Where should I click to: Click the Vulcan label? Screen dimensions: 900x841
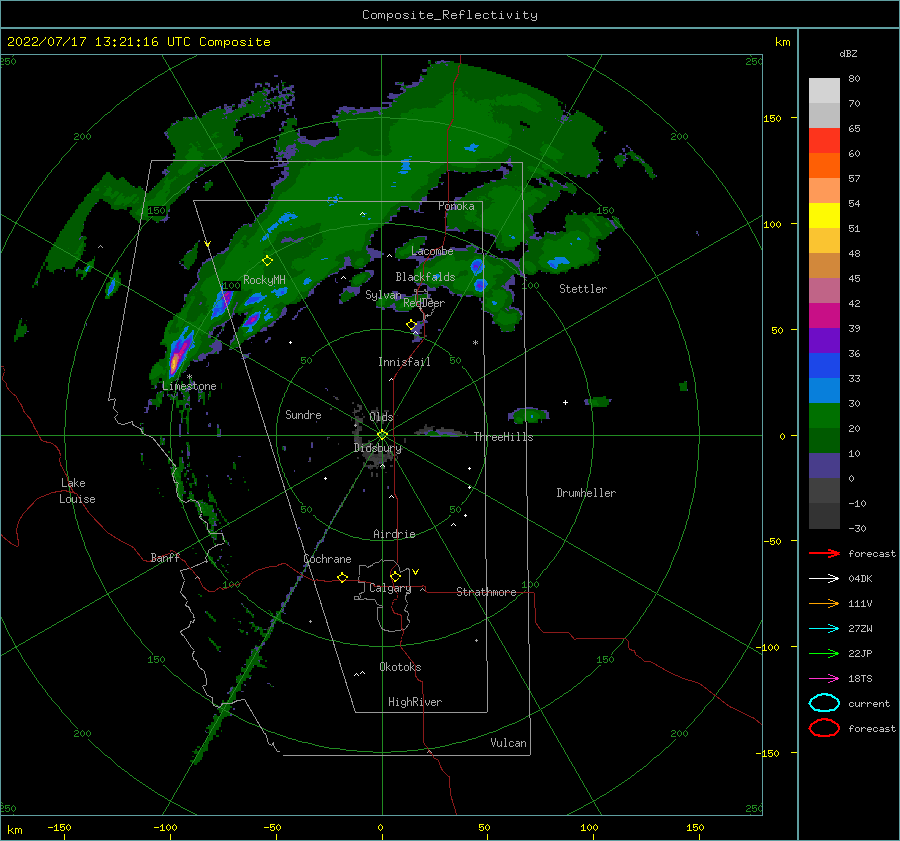[x=509, y=743]
